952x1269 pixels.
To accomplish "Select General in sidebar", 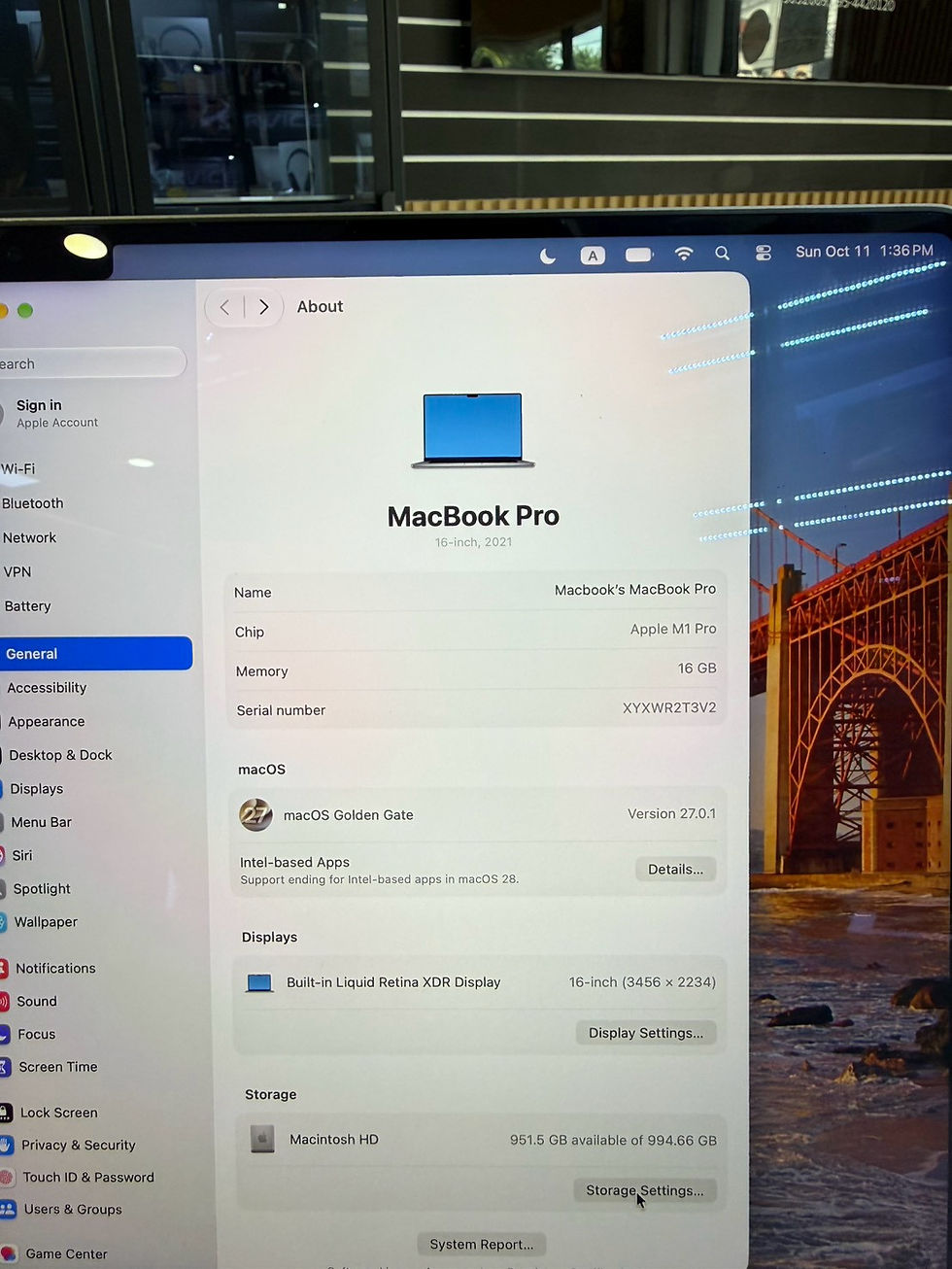I will [x=96, y=653].
